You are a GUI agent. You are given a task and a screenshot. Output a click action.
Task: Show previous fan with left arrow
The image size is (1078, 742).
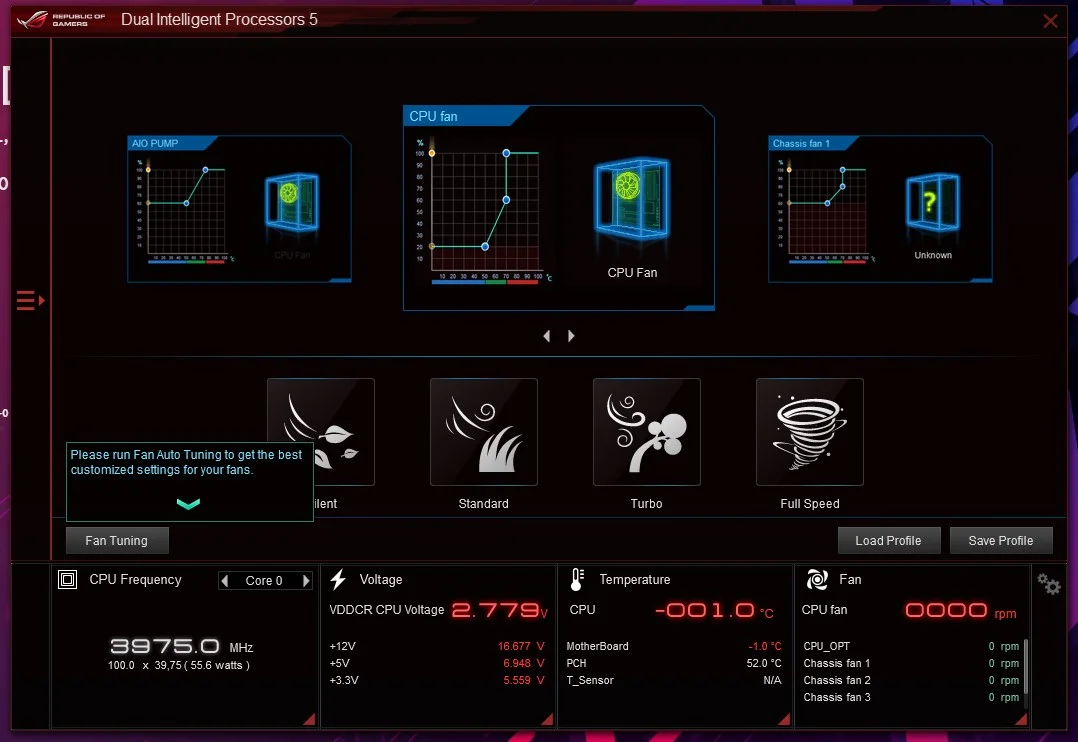point(547,336)
